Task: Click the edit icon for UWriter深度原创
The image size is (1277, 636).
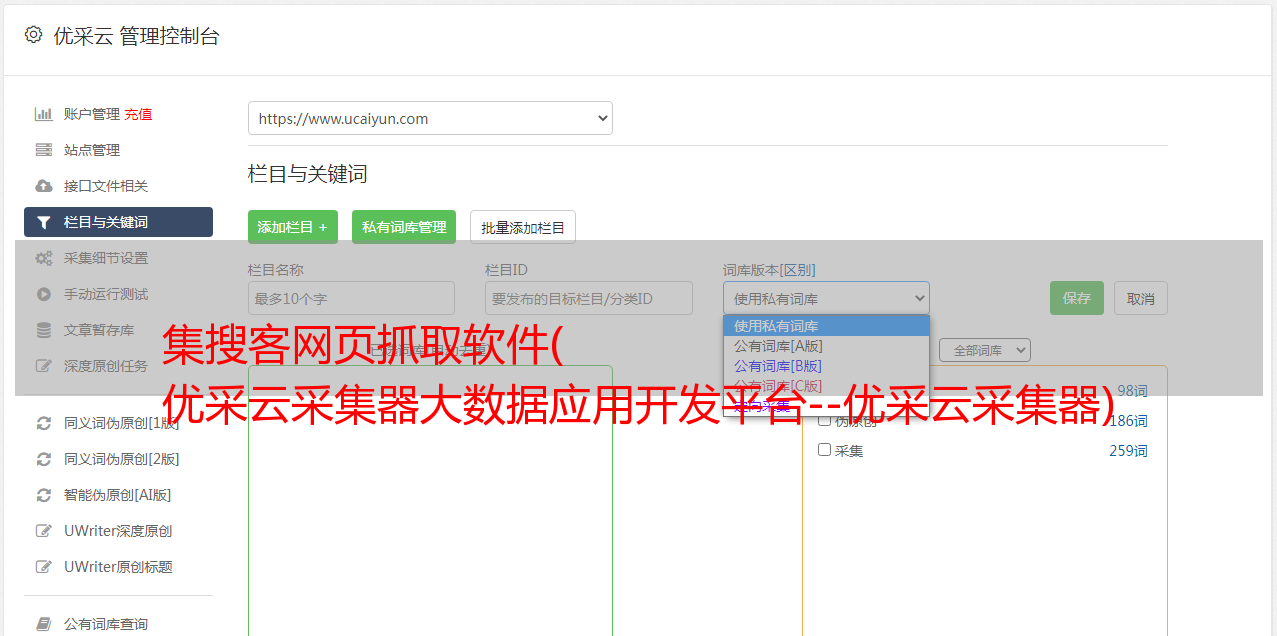Action: [x=44, y=531]
